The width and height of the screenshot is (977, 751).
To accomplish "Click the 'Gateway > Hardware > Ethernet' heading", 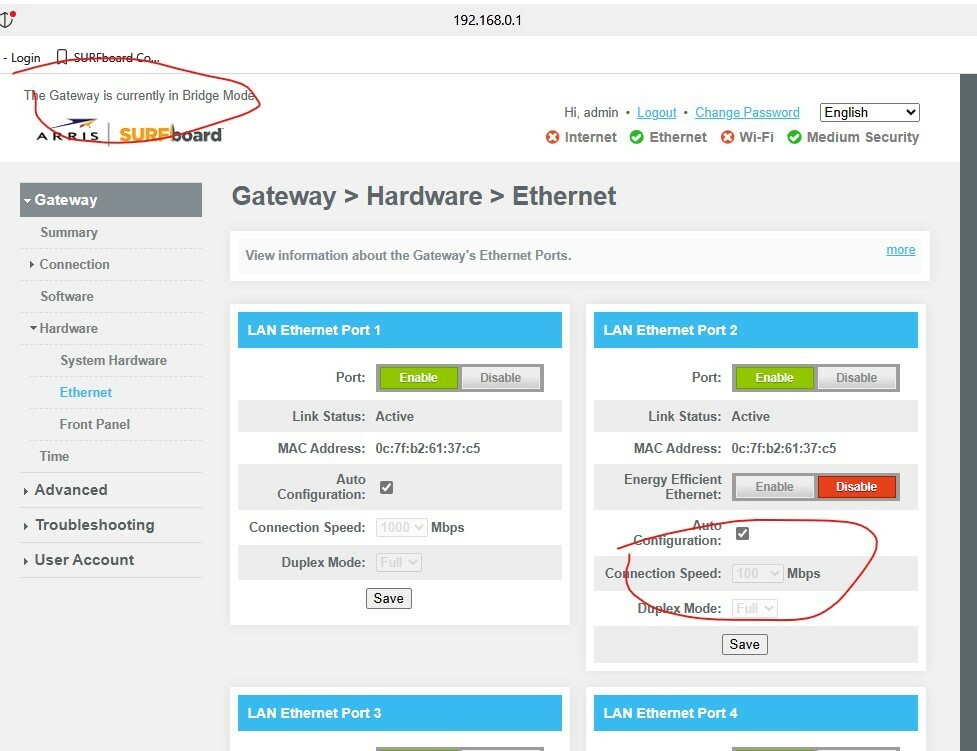I will [424, 196].
